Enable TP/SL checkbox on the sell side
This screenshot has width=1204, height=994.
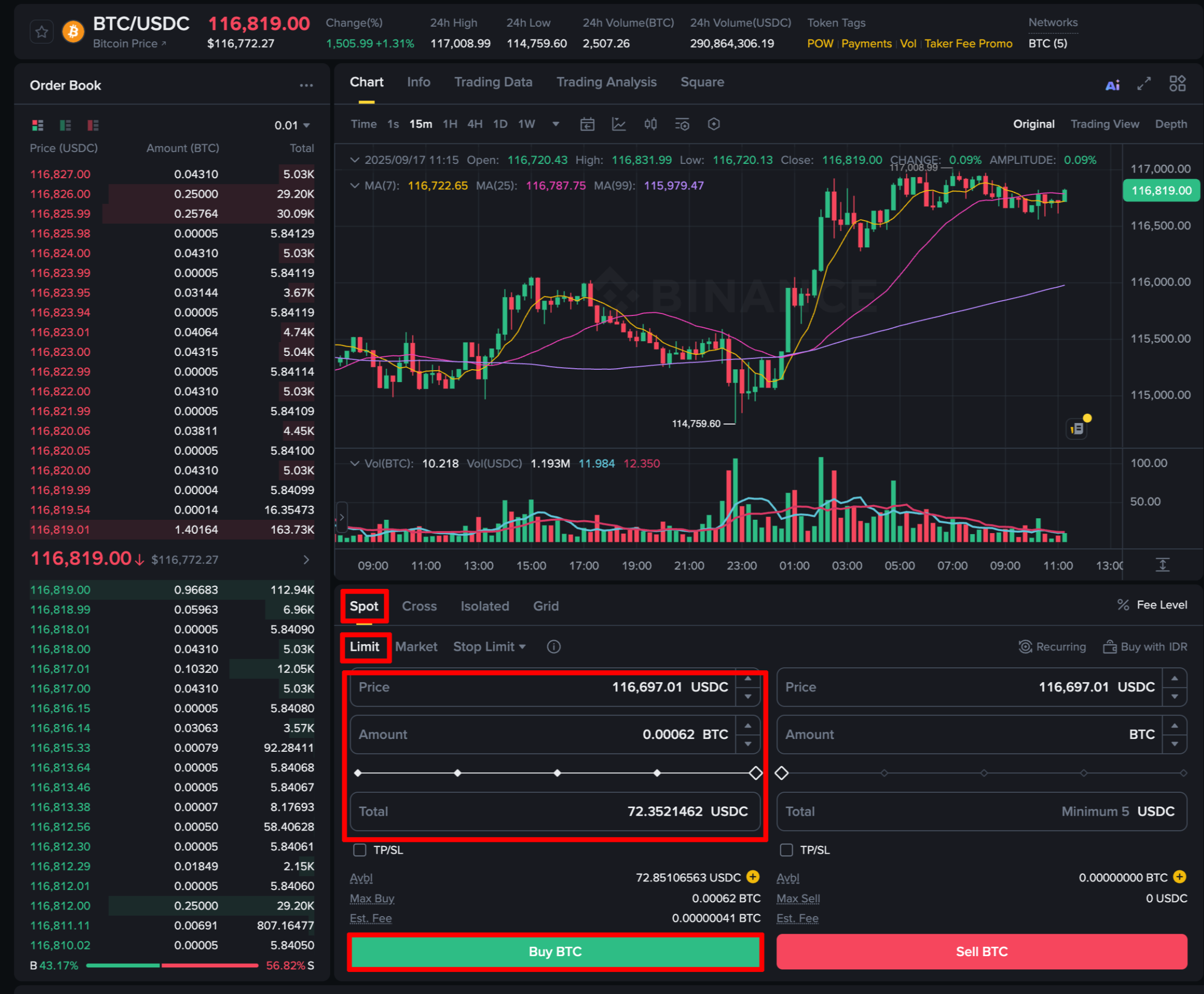(x=786, y=850)
